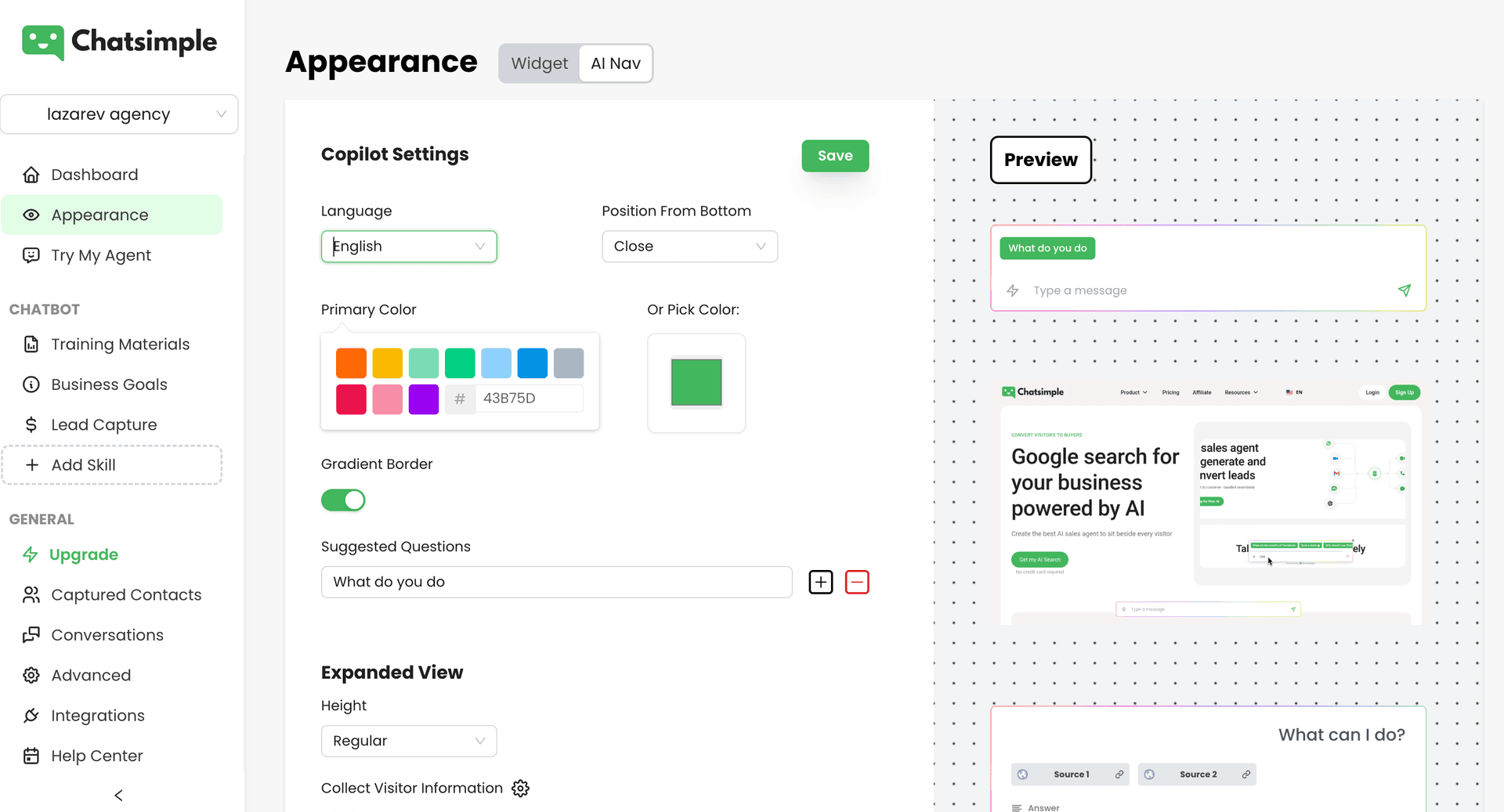Open the Captured Contacts icon
Screen dimensions: 1504x812
tap(31, 594)
